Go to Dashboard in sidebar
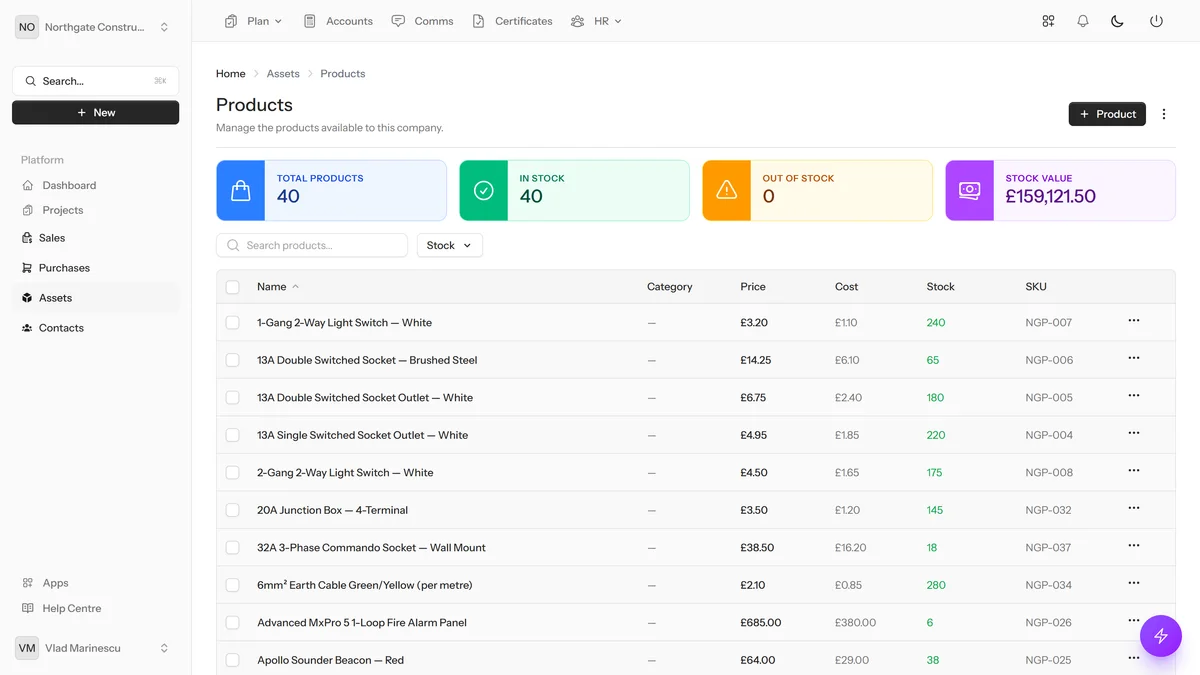Viewport: 1200px width, 675px height. tap(96, 185)
